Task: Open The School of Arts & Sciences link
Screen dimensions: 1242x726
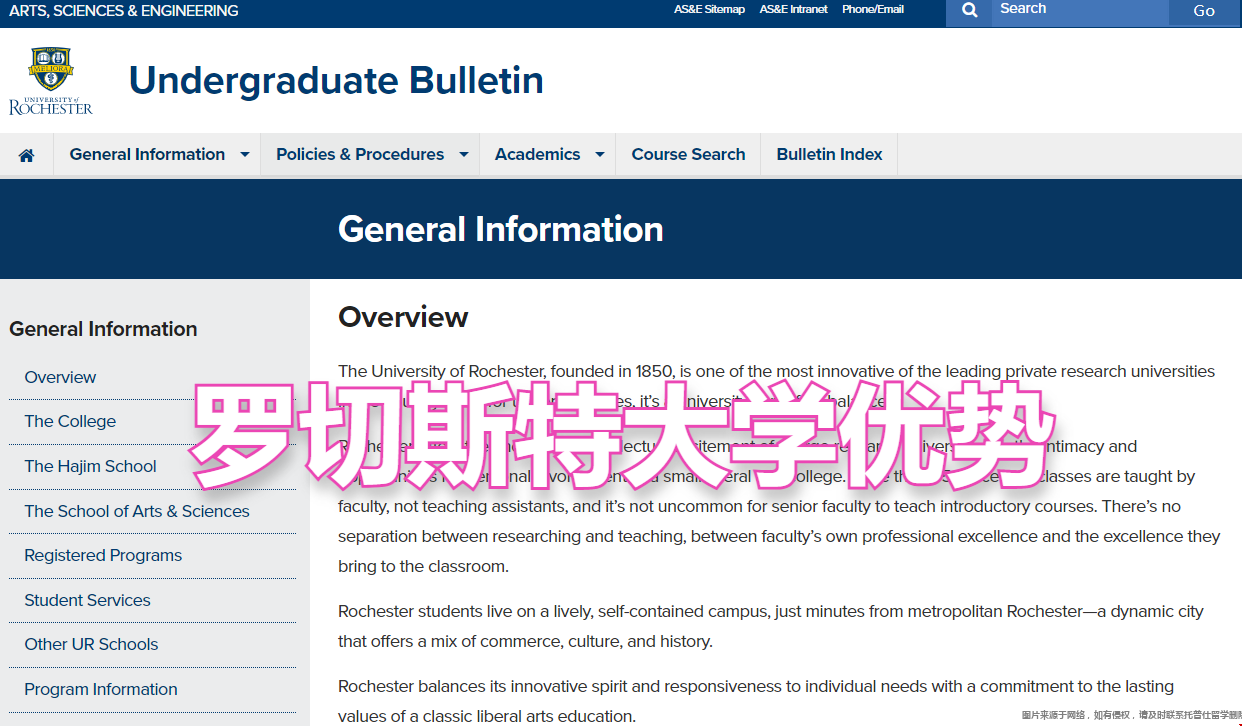Action: [x=137, y=511]
